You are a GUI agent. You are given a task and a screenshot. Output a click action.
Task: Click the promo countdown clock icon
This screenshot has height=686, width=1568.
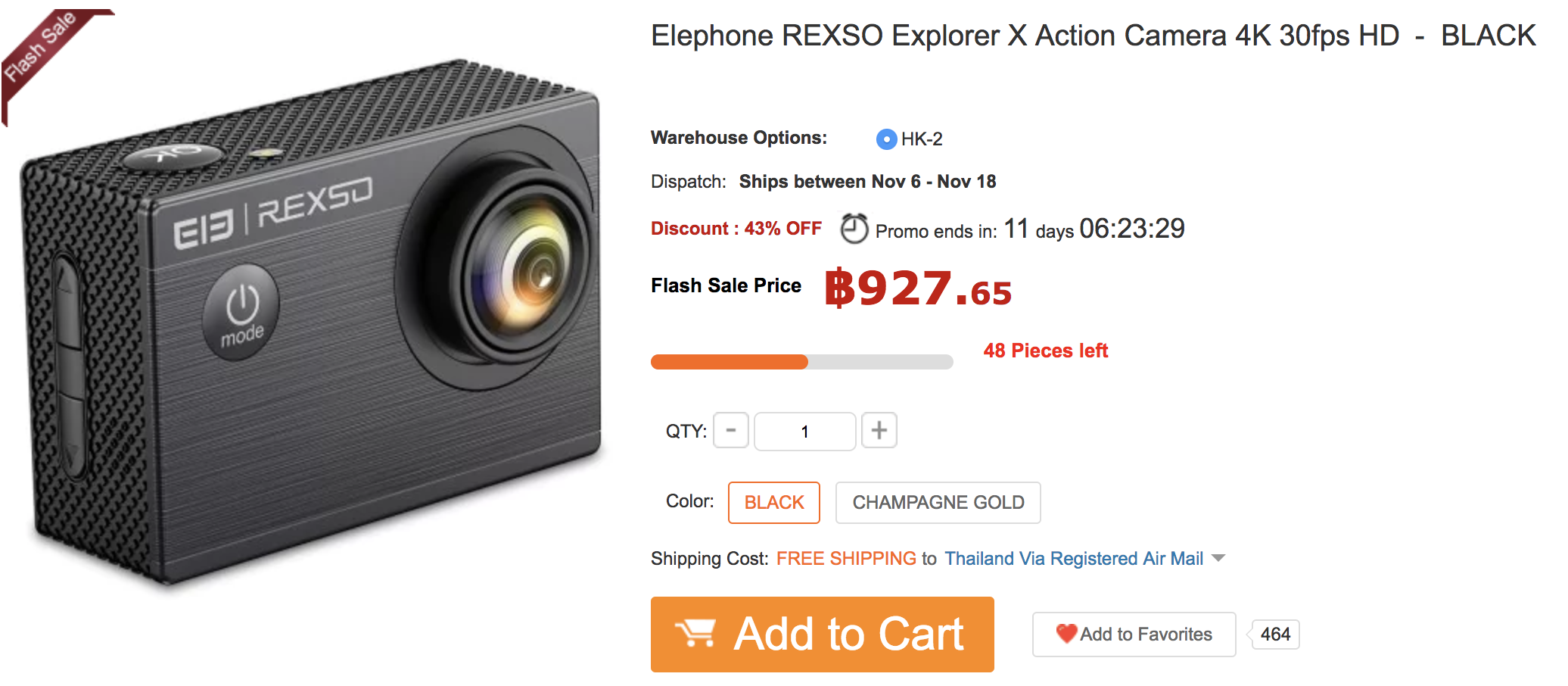[x=854, y=229]
